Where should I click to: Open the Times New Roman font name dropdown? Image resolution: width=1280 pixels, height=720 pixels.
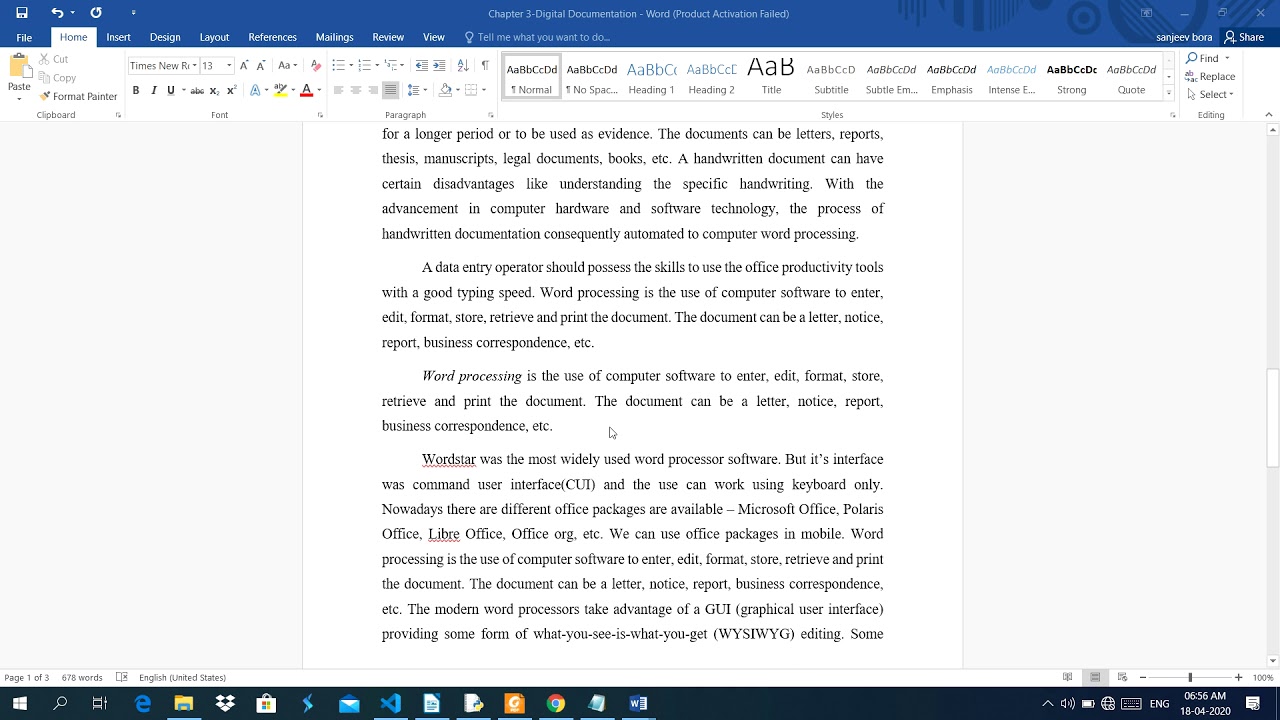tap(194, 66)
